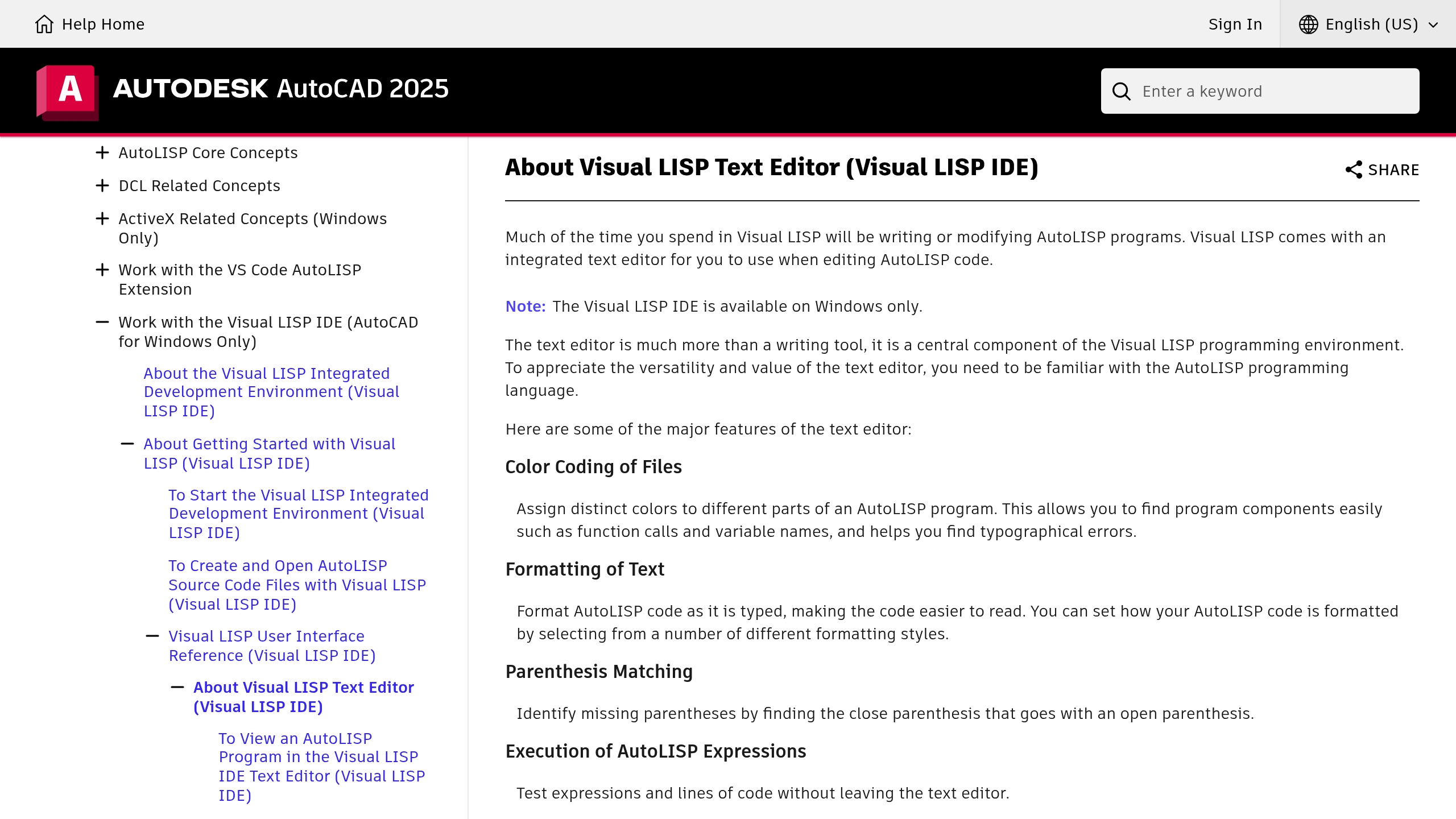Click the SHARE icon next to the article title

pyautogui.click(x=1354, y=169)
